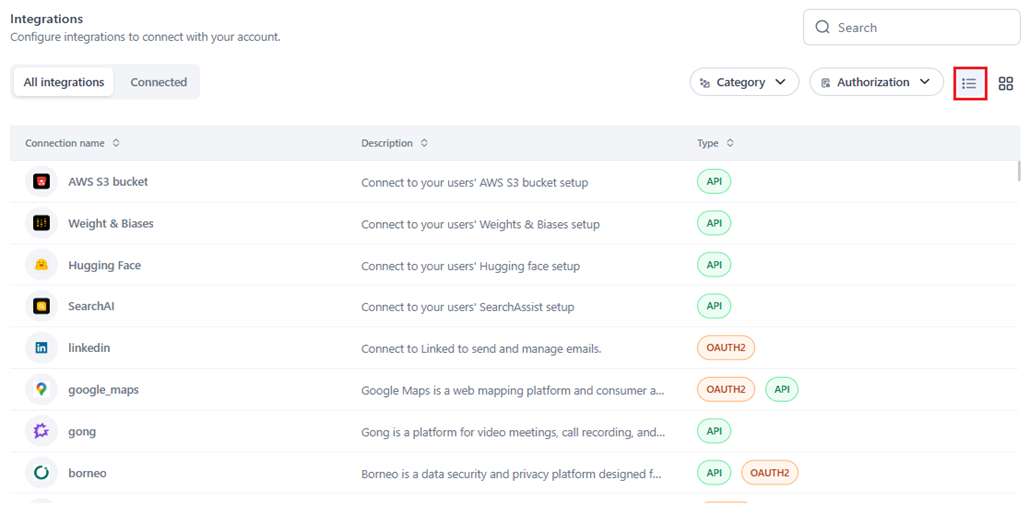This screenshot has width=1029, height=519.
Task: Sort the Description column
Action: (x=424, y=143)
